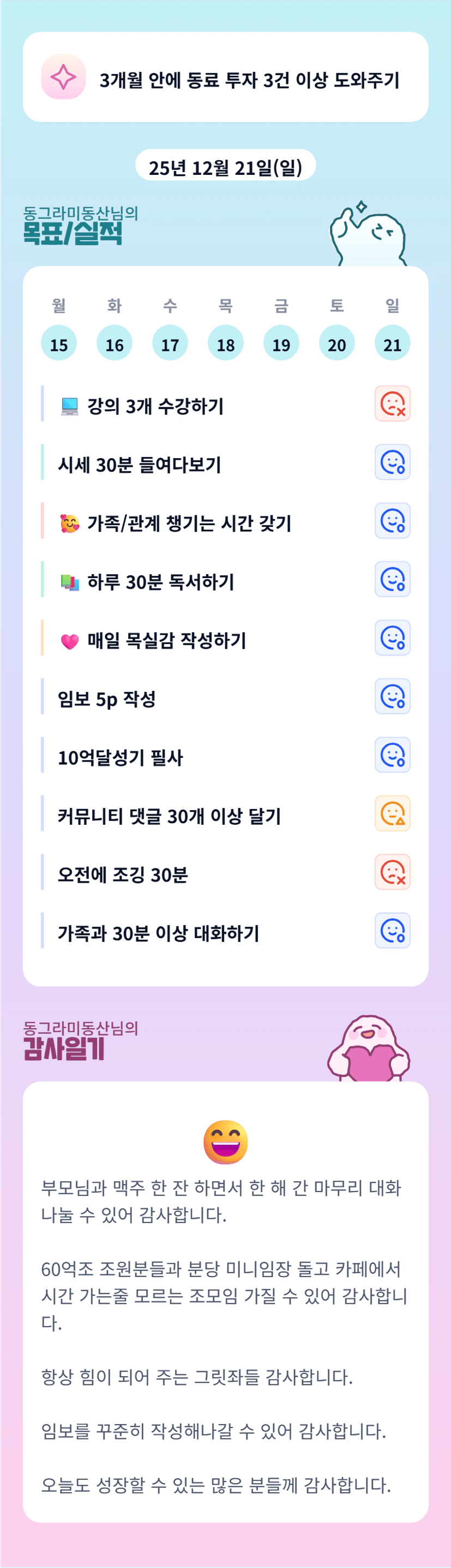The width and height of the screenshot is (451, 1568).
Task: Toggle status face for 커뮤니티 댓글 30개 이상 달기
Action: (x=392, y=813)
